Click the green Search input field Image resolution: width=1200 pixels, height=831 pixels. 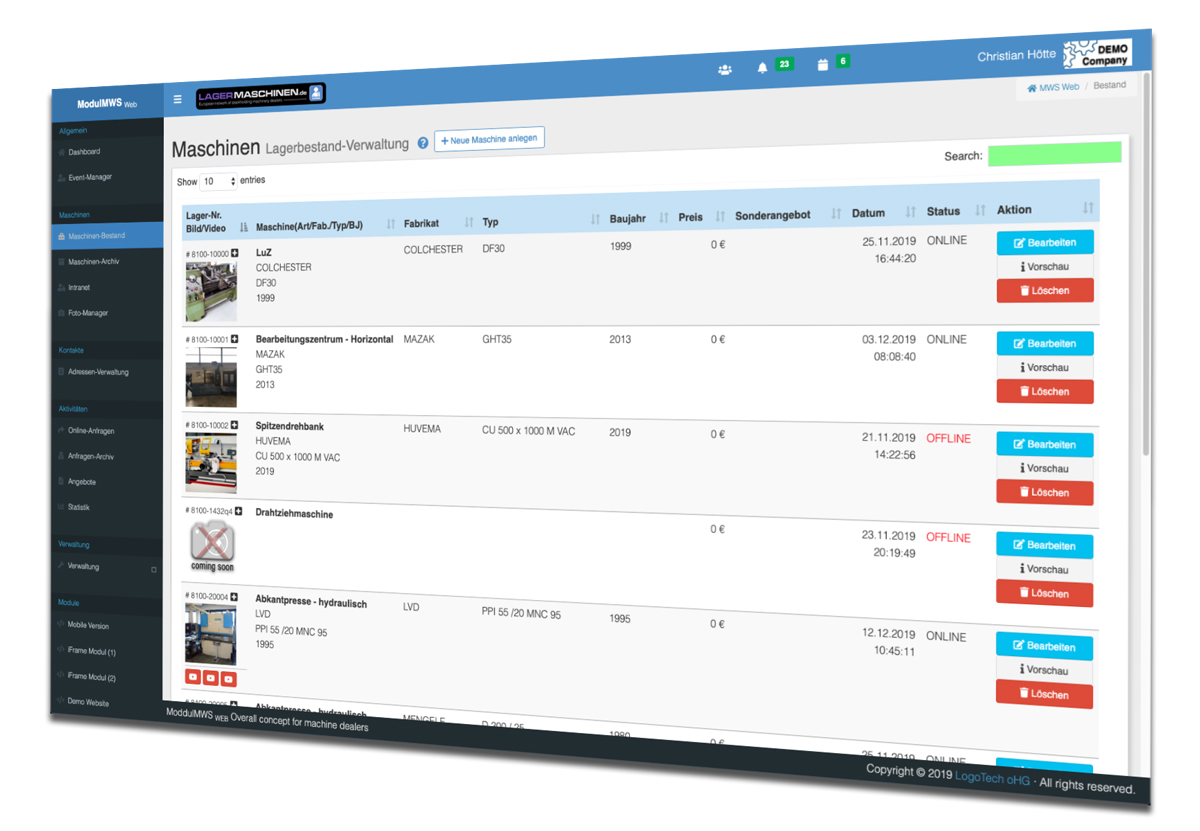1054,154
